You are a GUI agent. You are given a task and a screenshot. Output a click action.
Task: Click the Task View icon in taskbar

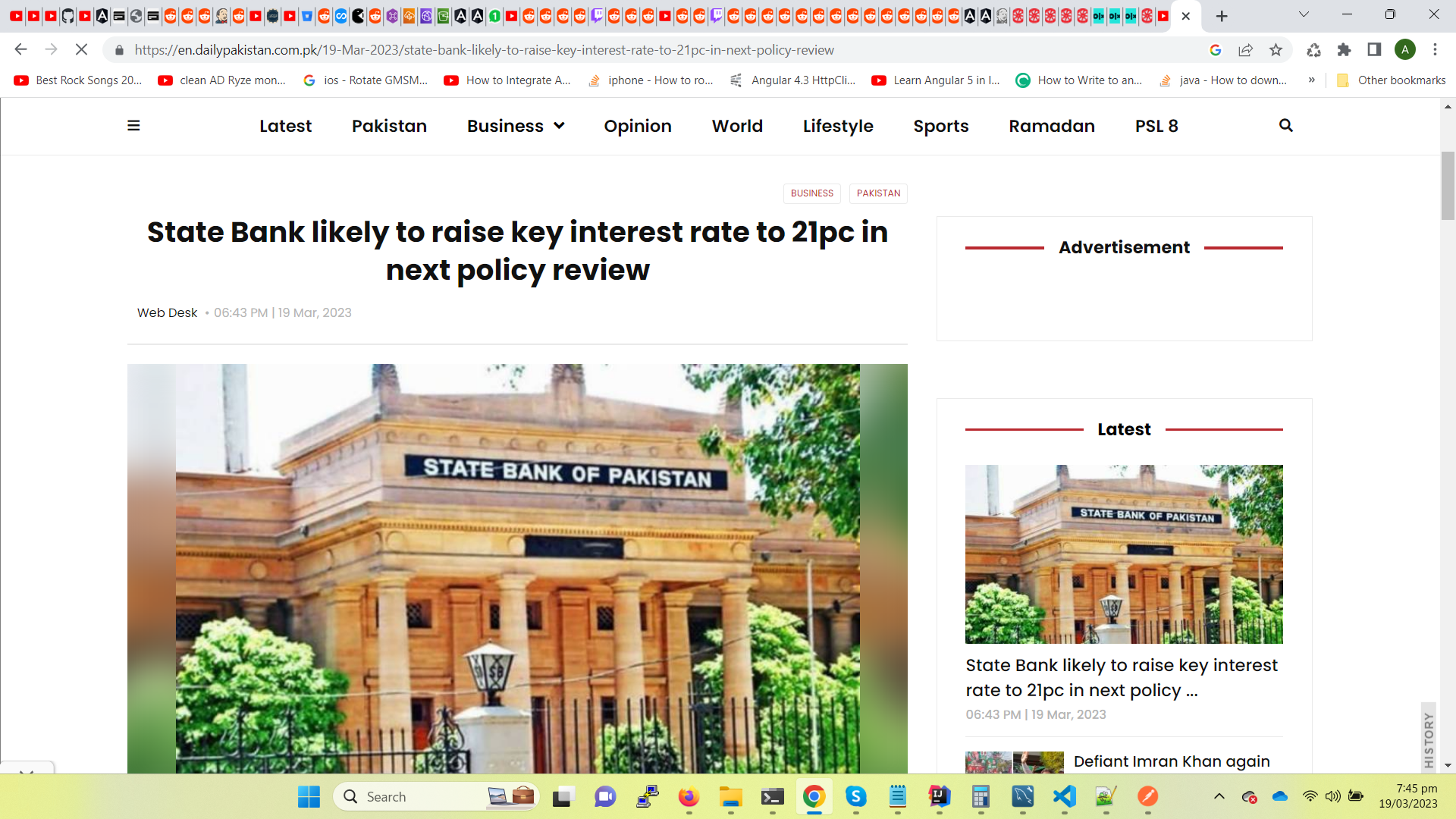563,796
